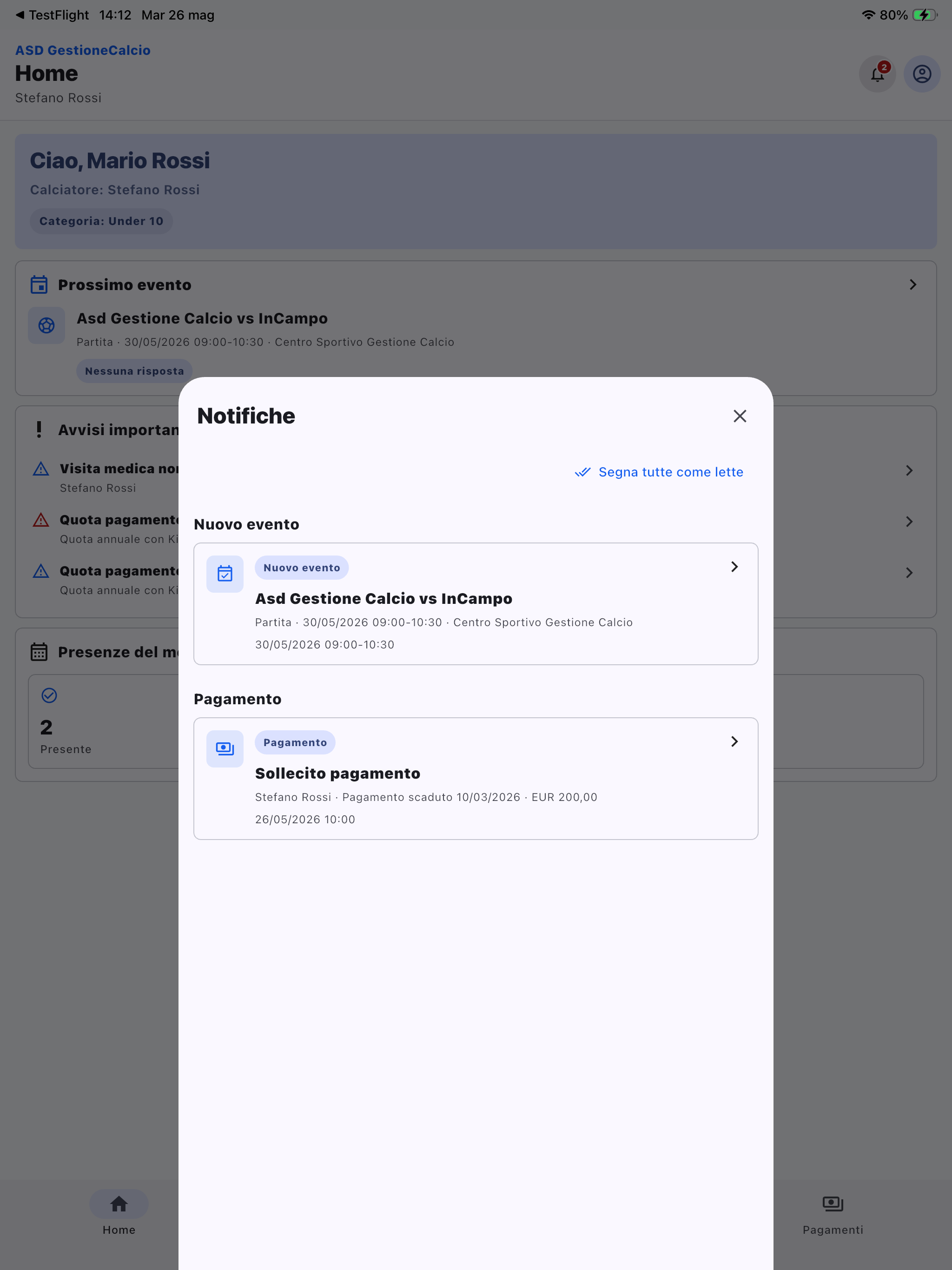Go back to TestFlight
The image size is (952, 1270).
52,15
